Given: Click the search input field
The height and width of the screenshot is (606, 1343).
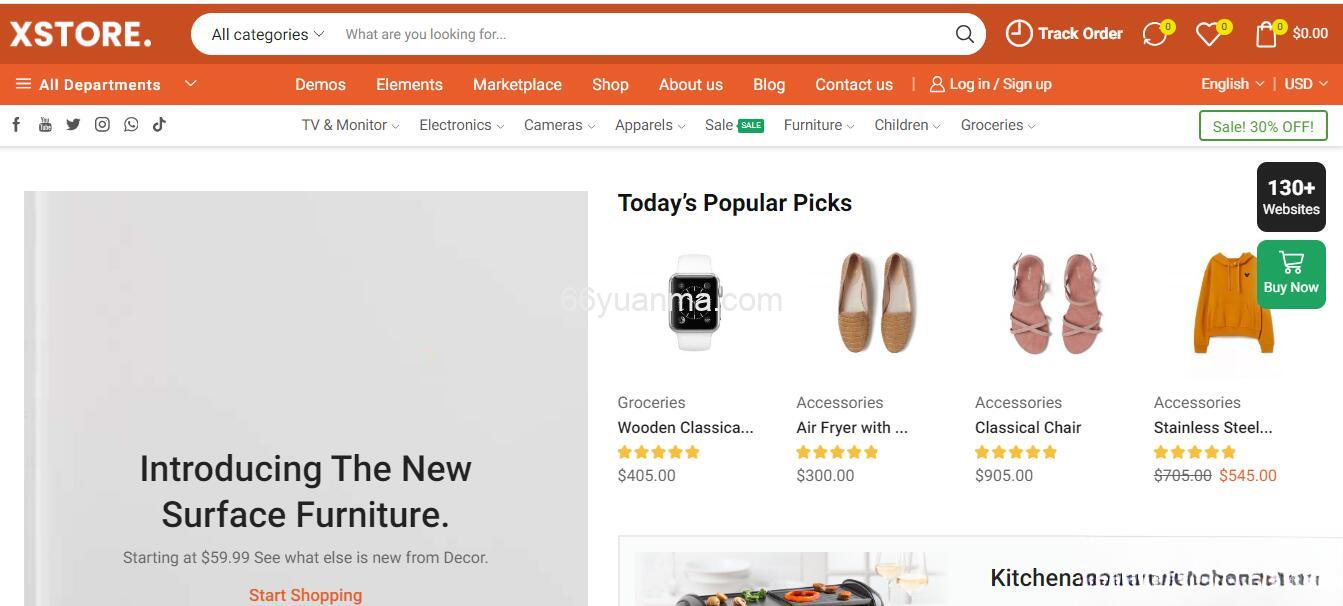Looking at the screenshot, I should tap(640, 34).
